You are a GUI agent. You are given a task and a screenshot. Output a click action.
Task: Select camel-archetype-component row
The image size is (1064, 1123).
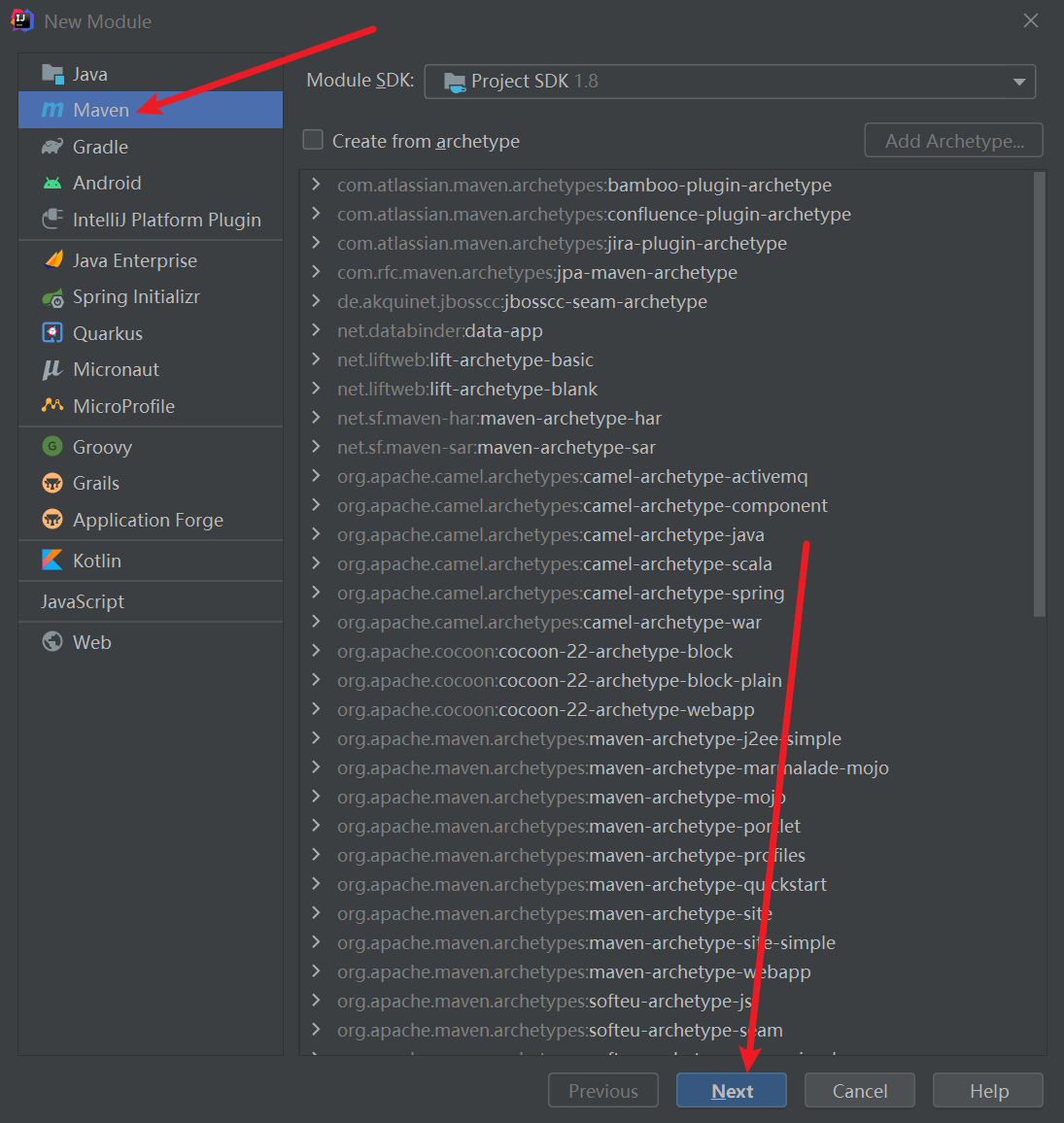click(x=667, y=505)
